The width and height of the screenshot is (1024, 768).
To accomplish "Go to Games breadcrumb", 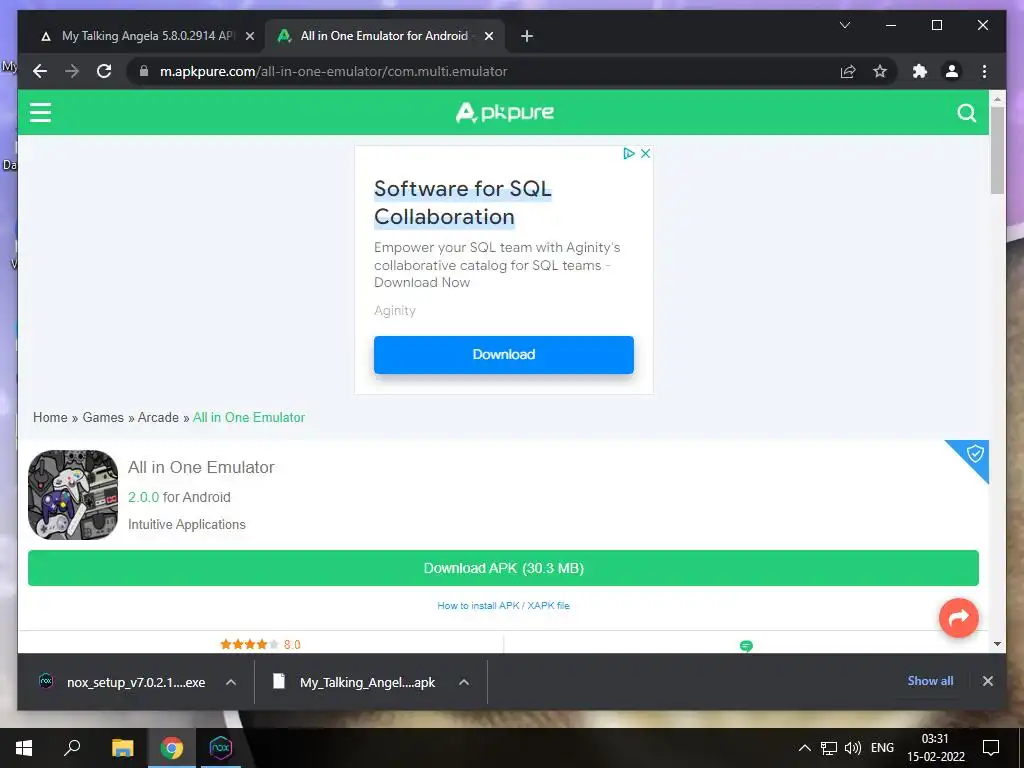I will pyautogui.click(x=103, y=417).
